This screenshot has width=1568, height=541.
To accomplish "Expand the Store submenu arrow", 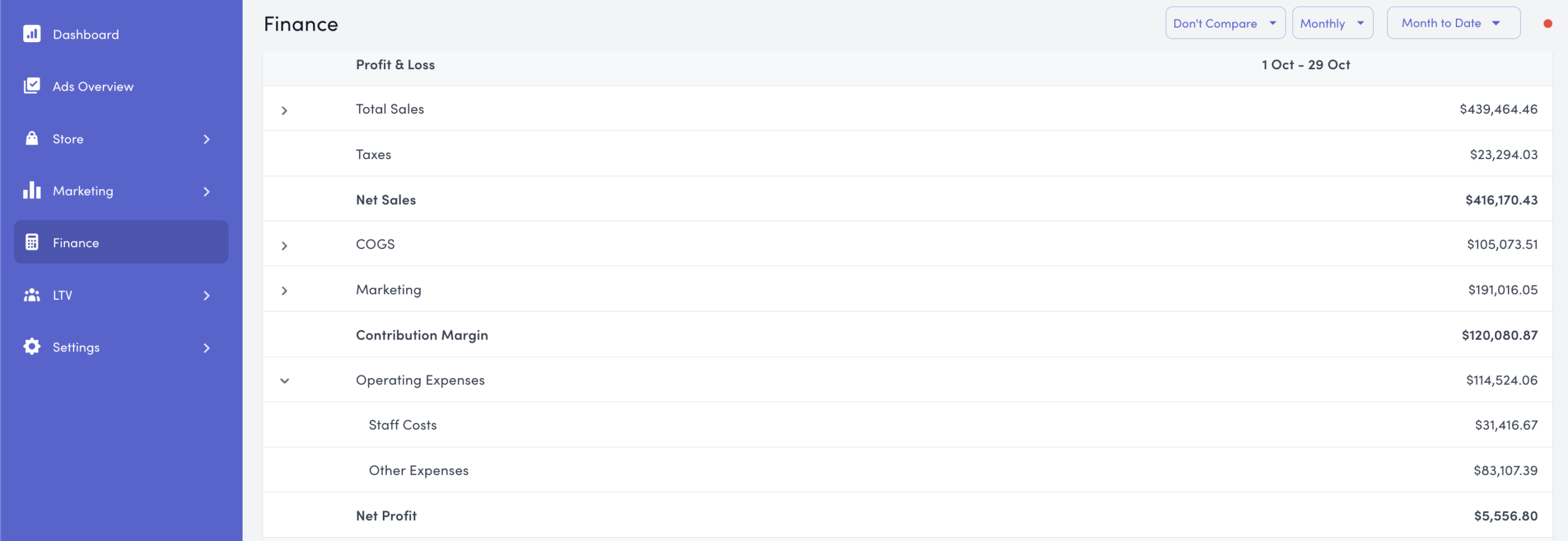I will [x=206, y=140].
